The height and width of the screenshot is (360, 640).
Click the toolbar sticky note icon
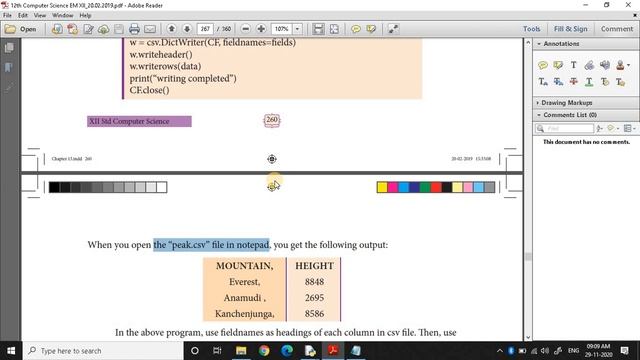point(356,29)
